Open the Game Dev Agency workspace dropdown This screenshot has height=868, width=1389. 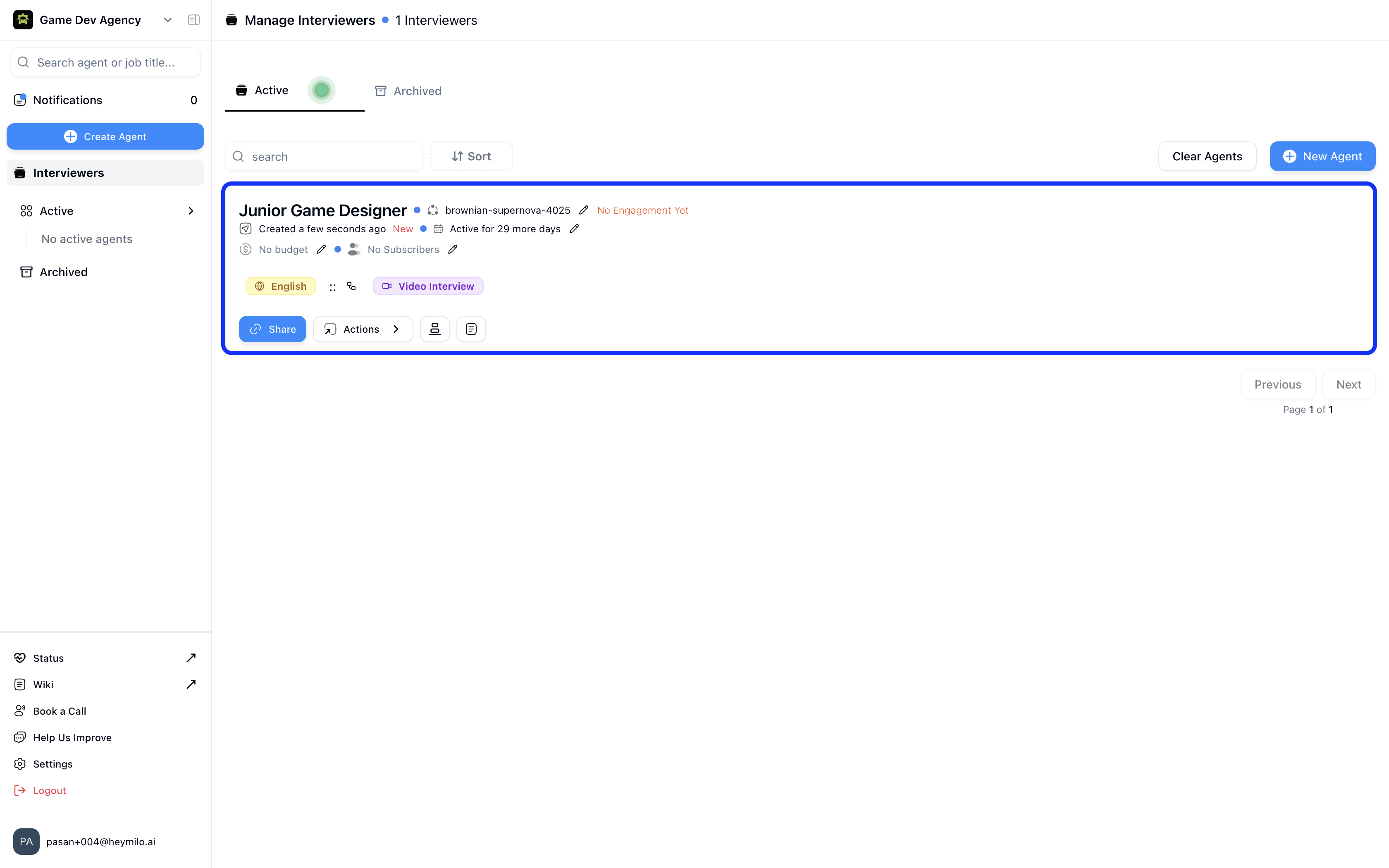pyautogui.click(x=167, y=20)
